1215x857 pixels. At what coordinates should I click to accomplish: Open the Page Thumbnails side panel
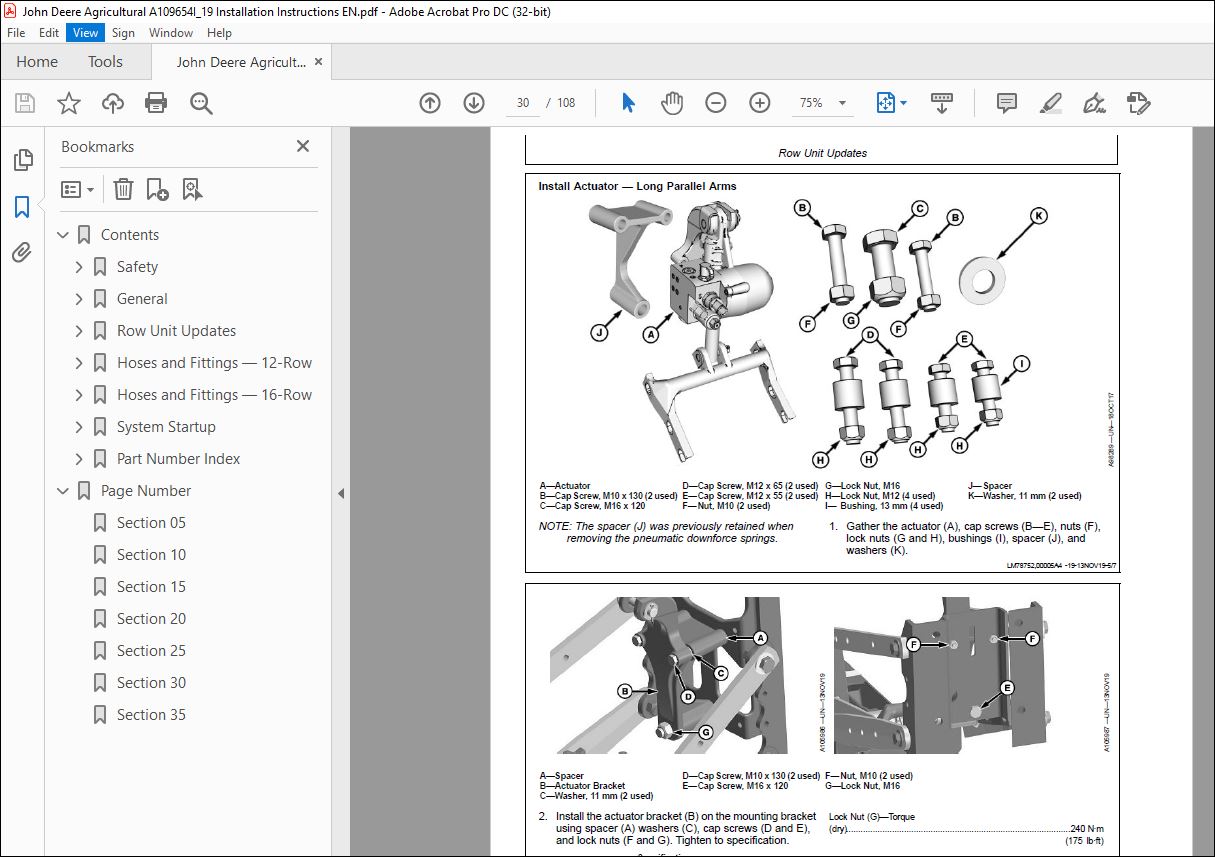point(22,160)
